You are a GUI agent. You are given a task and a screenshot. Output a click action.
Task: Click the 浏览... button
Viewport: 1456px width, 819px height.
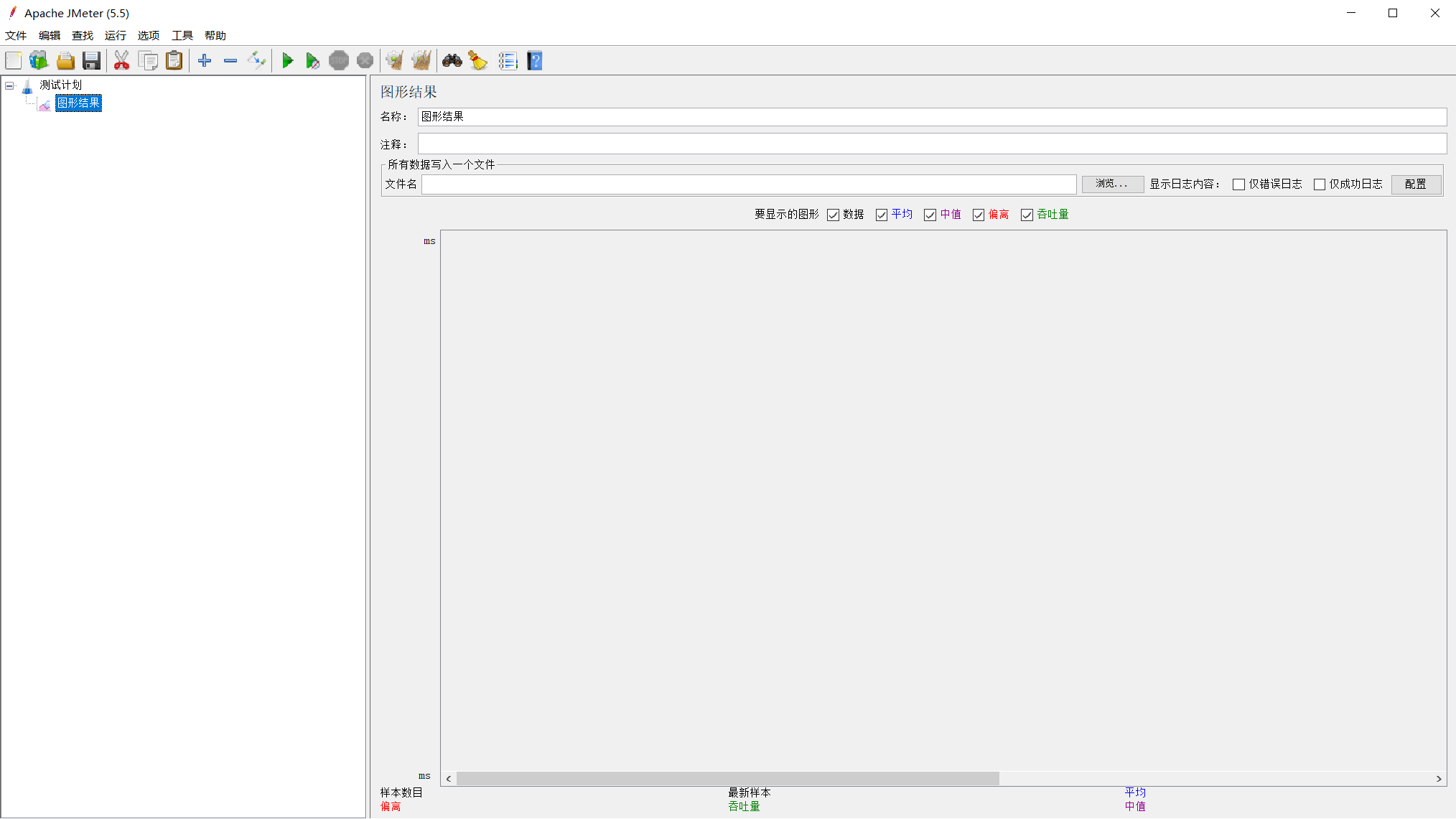(x=1112, y=184)
